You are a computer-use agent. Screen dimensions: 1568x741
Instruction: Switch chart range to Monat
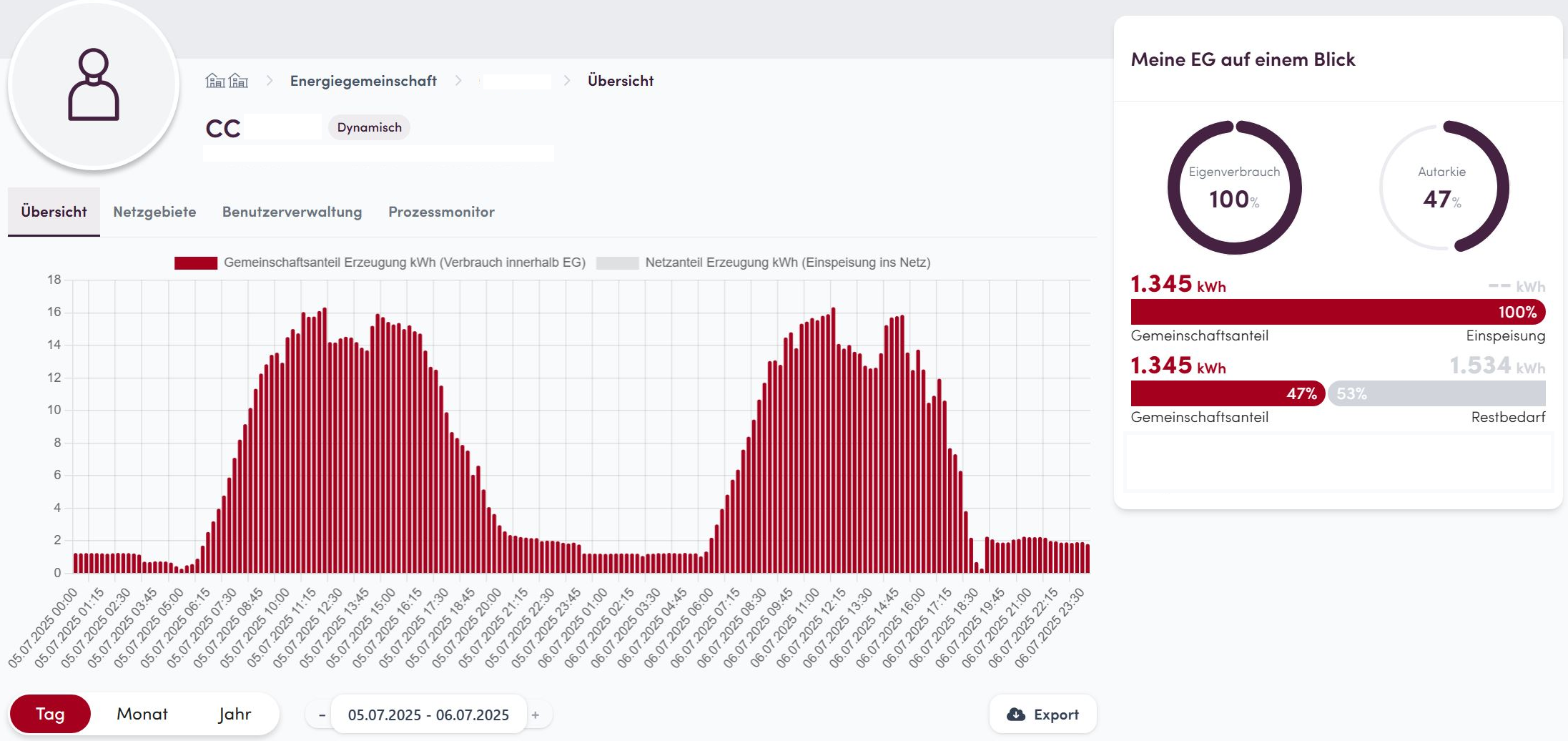coord(142,714)
